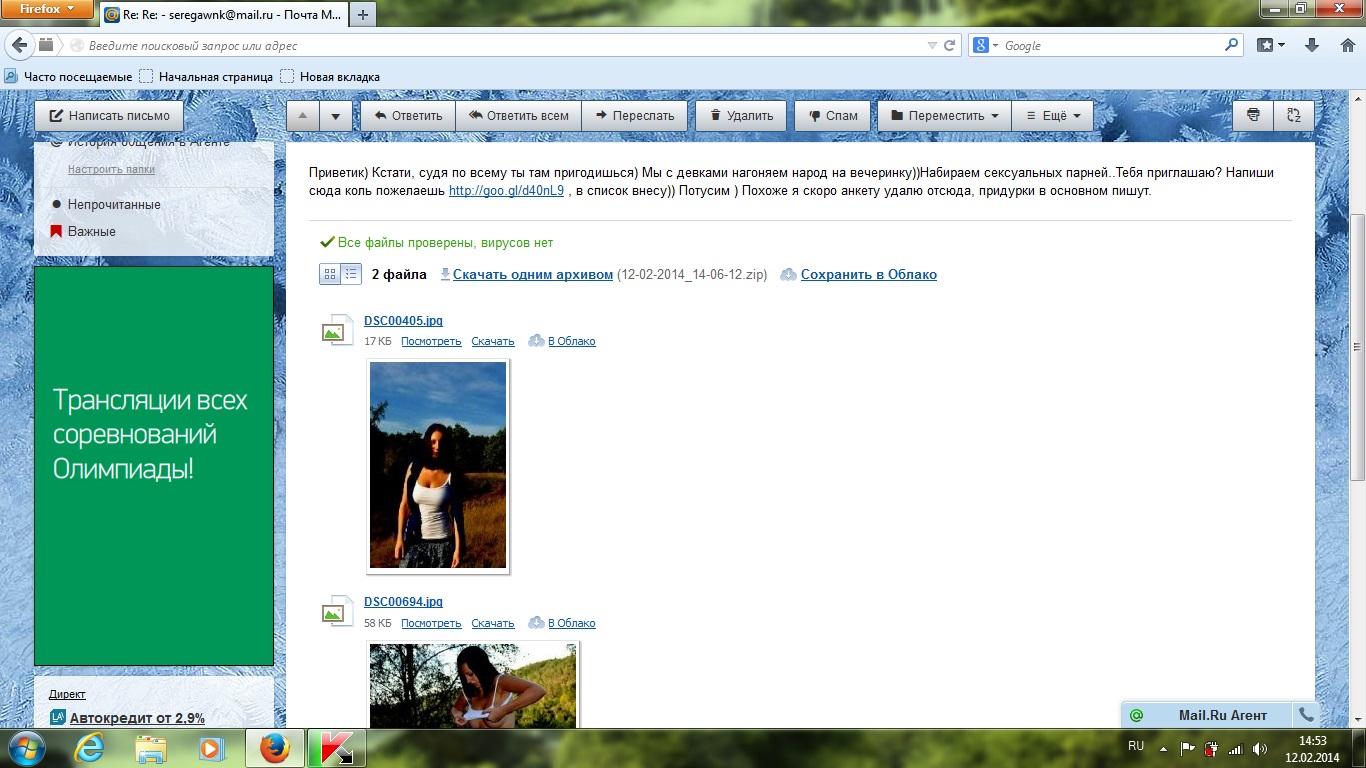1366x768 pixels.
Task: Open Kaspersky from the taskbar
Action: 336,748
